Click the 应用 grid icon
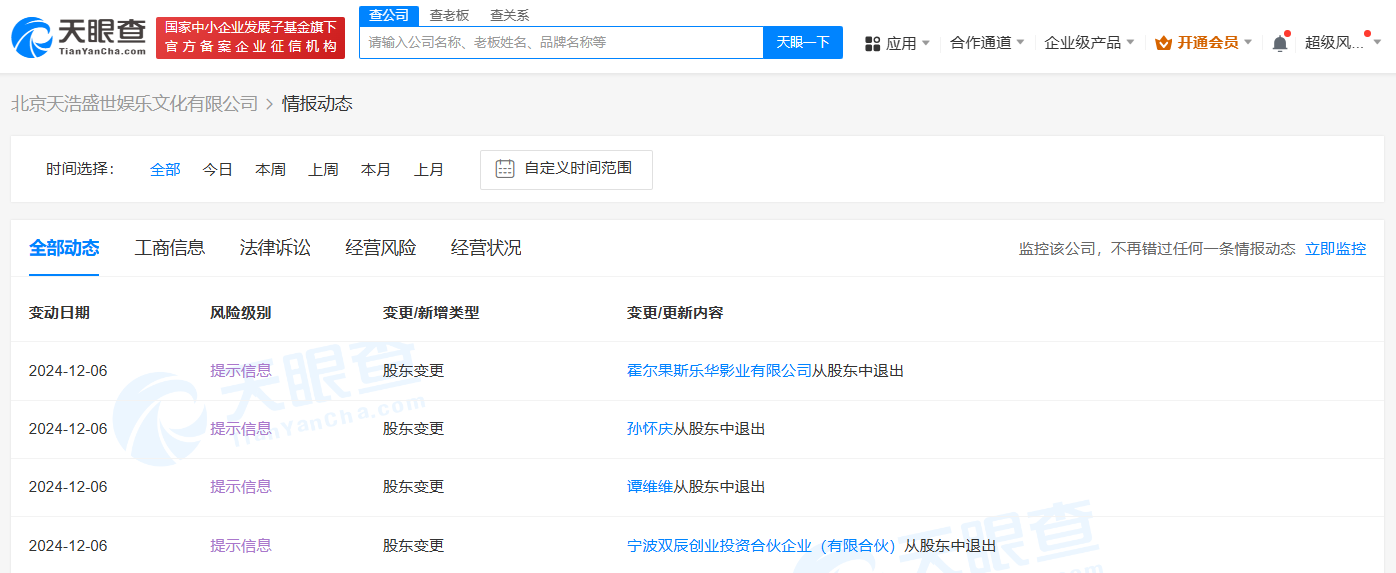The height and width of the screenshot is (573, 1396). coord(872,43)
